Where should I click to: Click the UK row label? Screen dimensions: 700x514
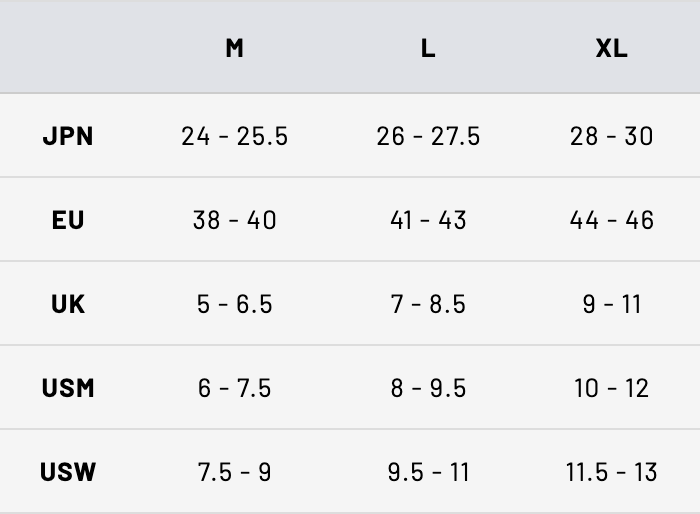tap(68, 304)
